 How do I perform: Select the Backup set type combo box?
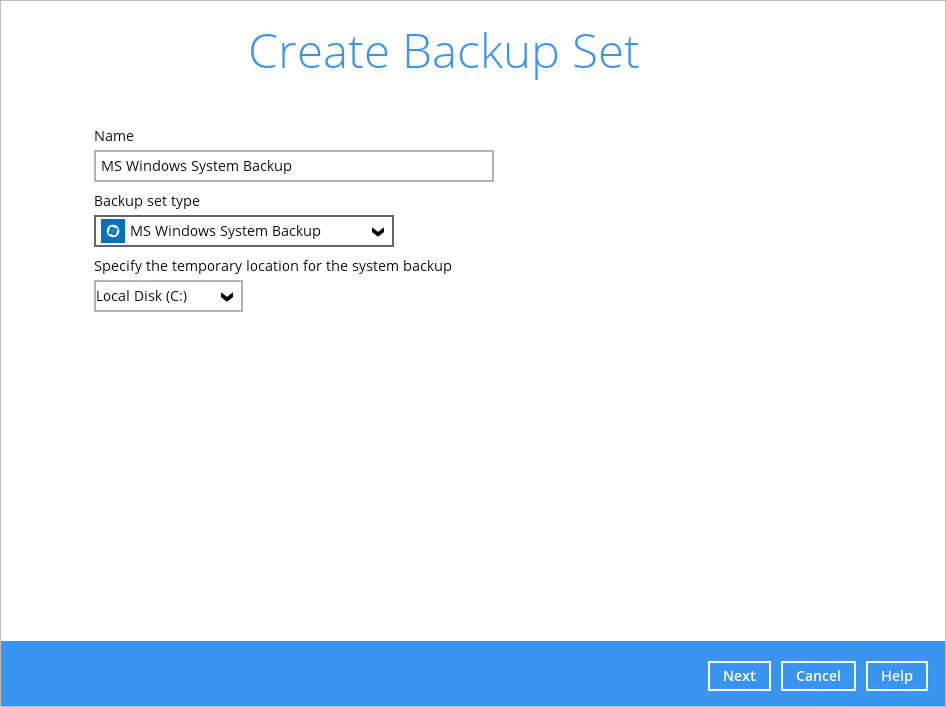click(244, 231)
